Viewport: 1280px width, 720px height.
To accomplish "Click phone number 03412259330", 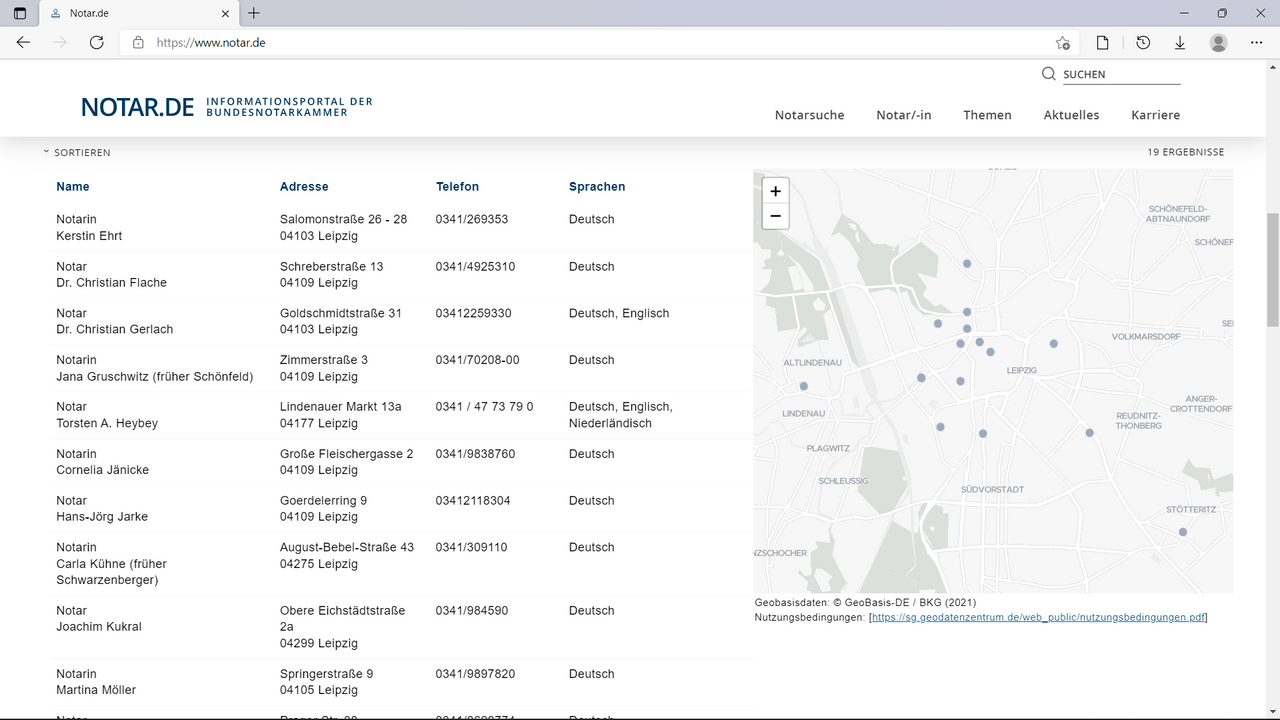I will pyautogui.click(x=473, y=313).
